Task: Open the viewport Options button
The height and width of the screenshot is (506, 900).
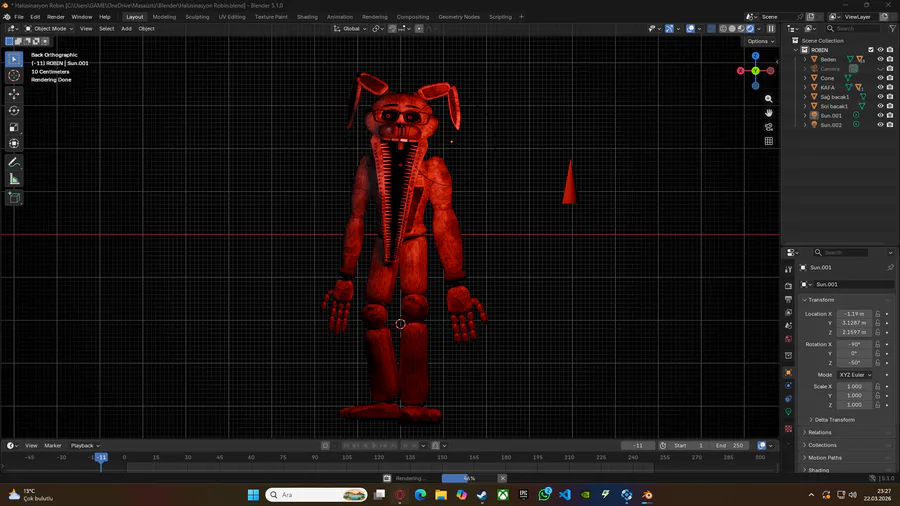Action: point(760,41)
